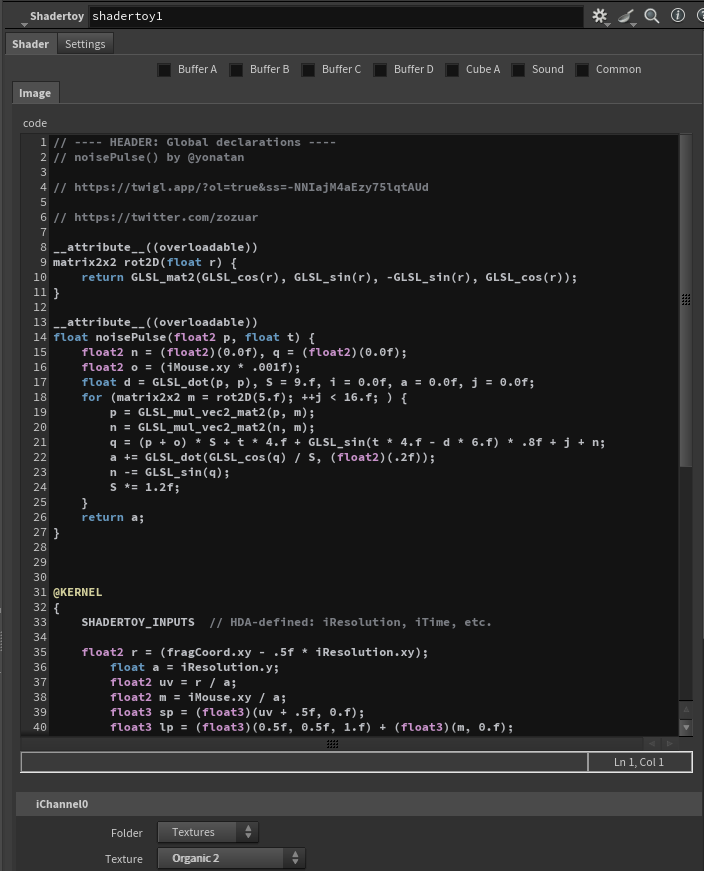Click the @KERNEL line in code
Viewport: 704px width, 871px height.
click(x=77, y=592)
